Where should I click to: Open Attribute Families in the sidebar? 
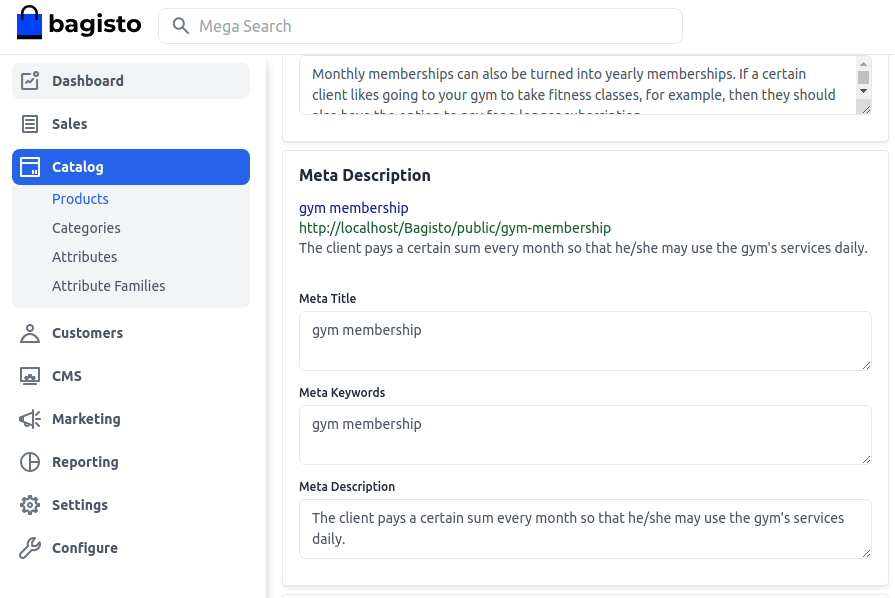click(x=108, y=286)
